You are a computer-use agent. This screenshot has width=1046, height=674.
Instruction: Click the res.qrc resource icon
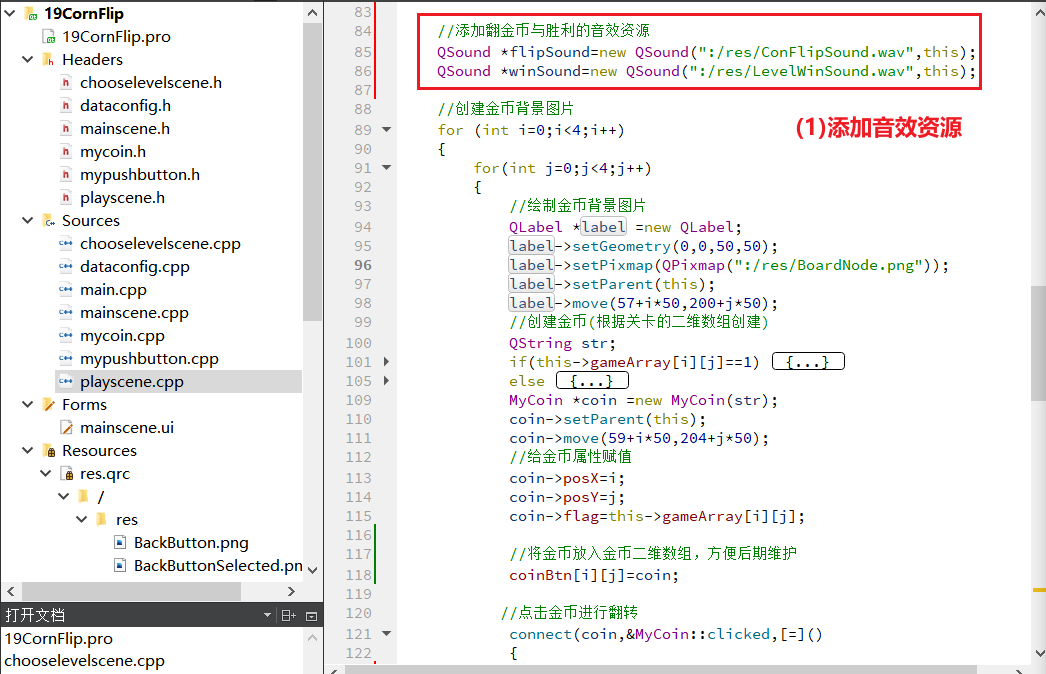[x=67, y=473]
